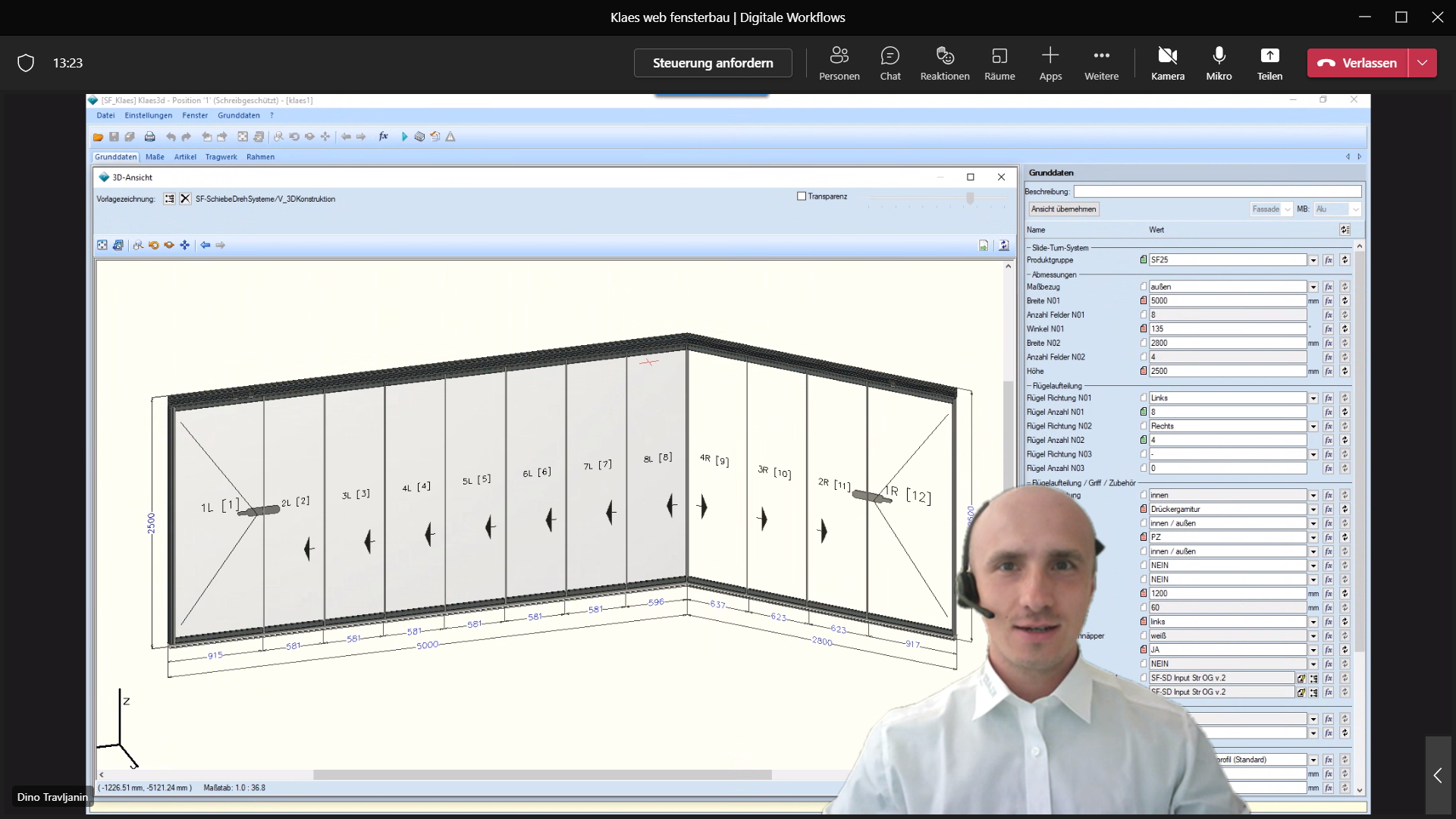Viewport: 1456px width, 819px height.
Task: Click the 3D view horizontal scrollbar
Action: pos(542,775)
